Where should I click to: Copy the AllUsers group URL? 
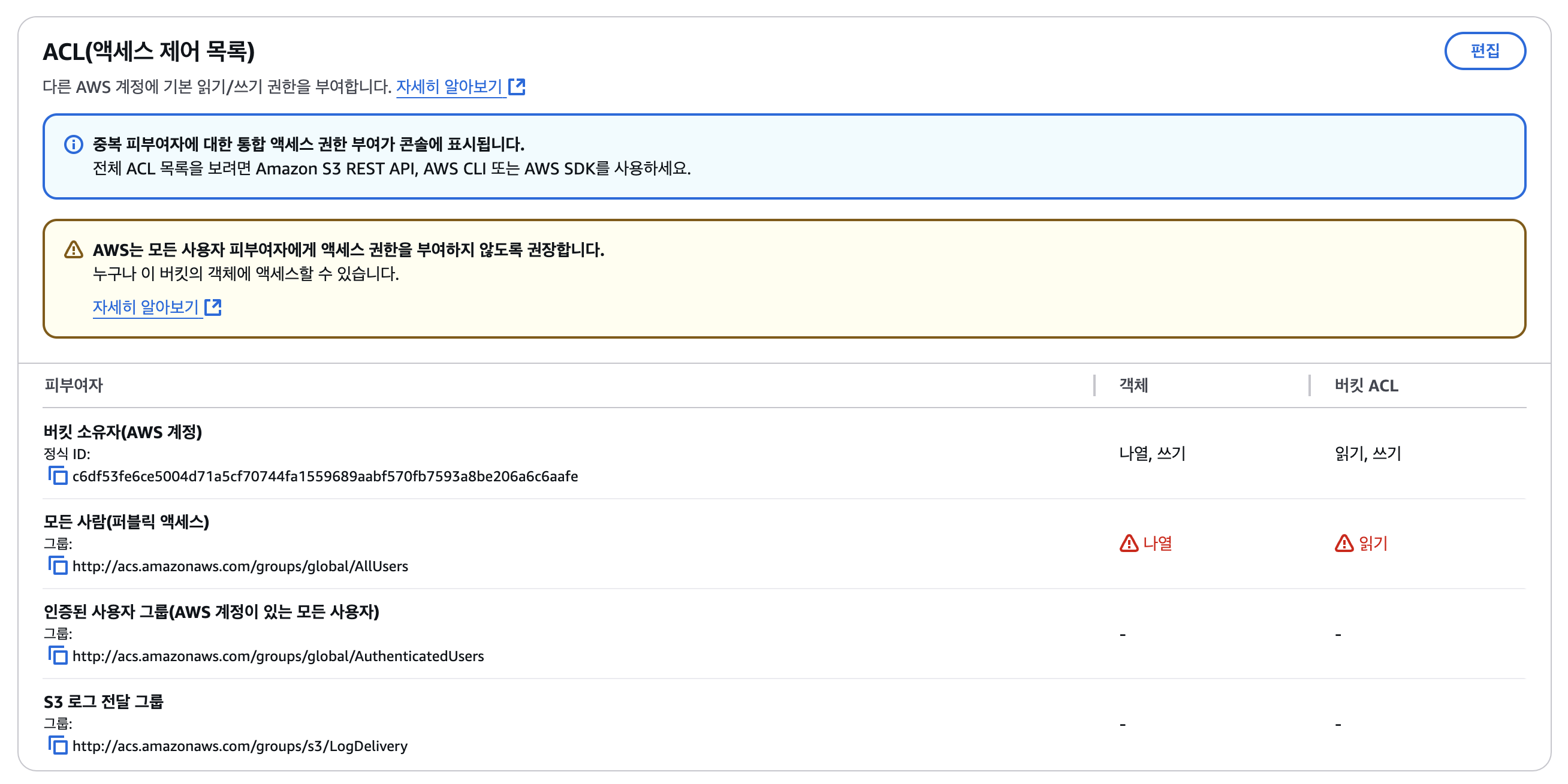pos(58,565)
